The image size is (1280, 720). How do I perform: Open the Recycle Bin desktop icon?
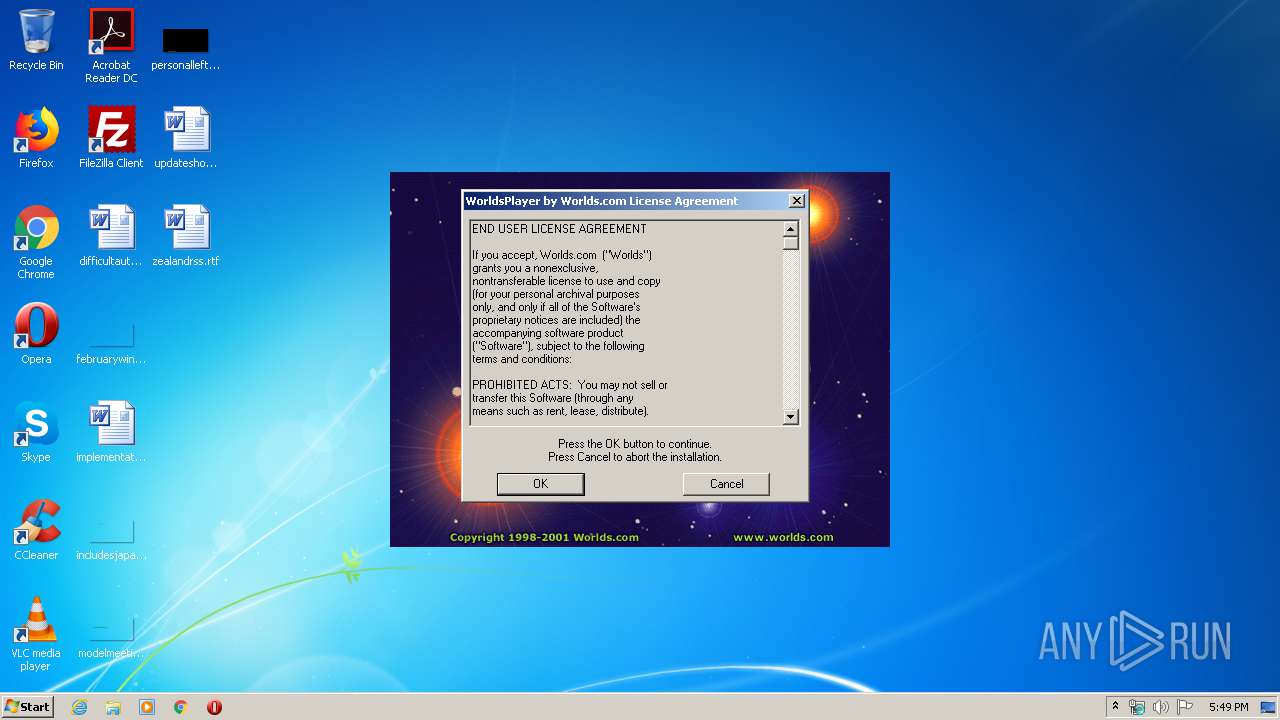36,40
